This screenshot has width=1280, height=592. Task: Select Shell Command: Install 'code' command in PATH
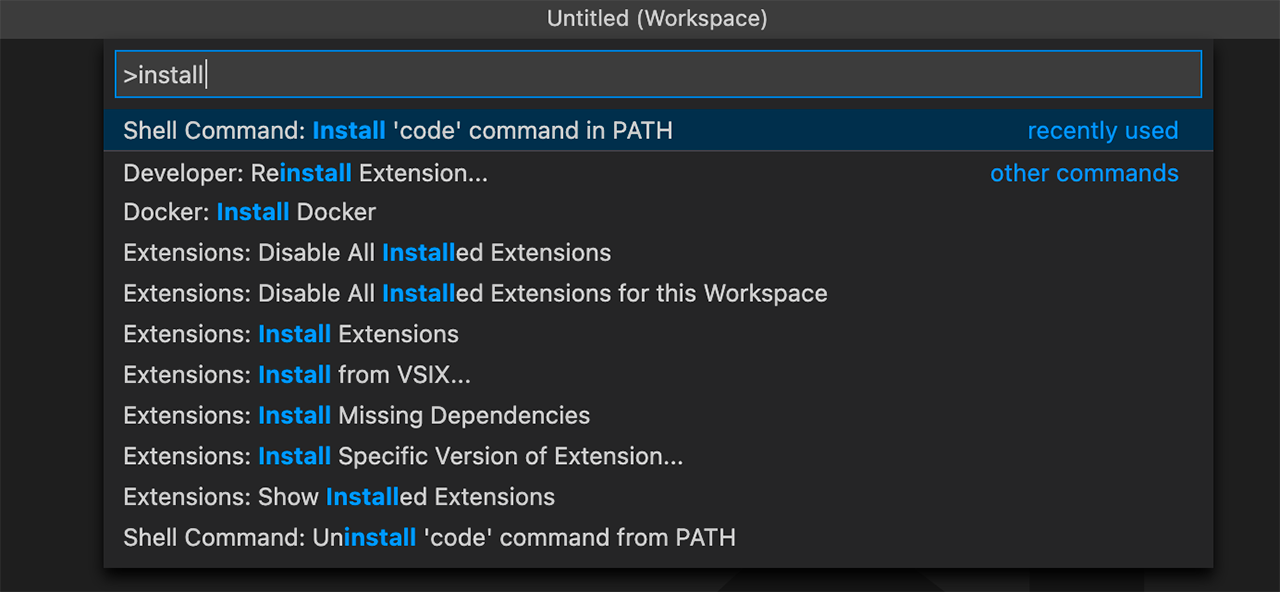click(x=658, y=130)
